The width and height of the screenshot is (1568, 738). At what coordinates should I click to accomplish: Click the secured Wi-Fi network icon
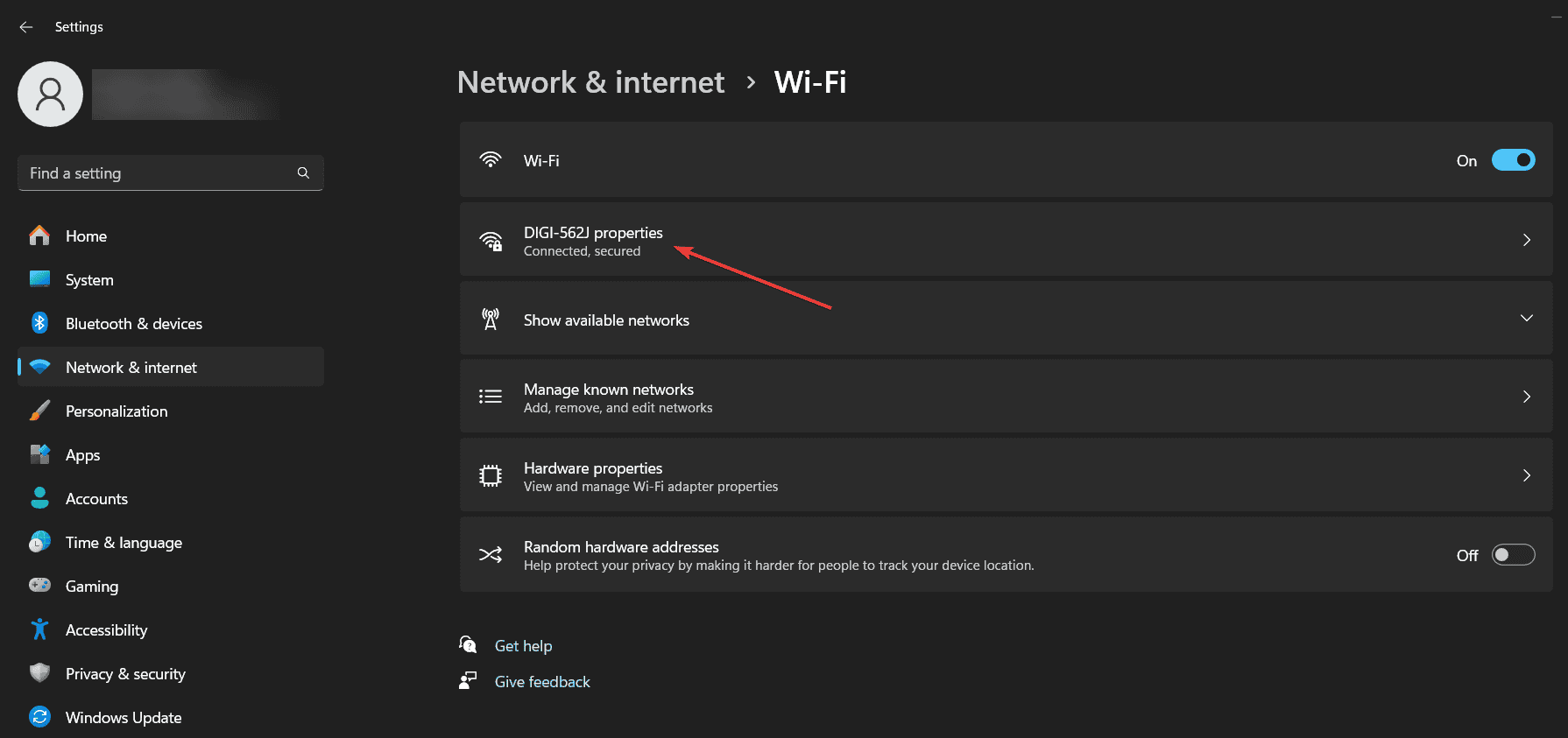[x=491, y=240]
